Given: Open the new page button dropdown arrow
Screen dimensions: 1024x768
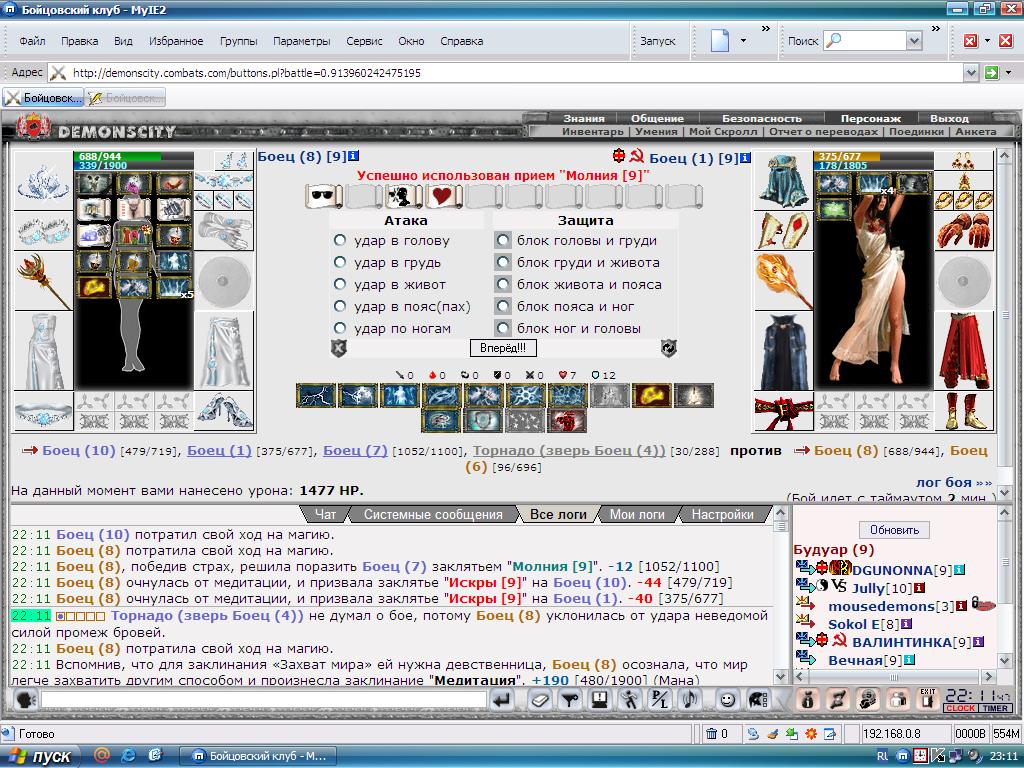Looking at the screenshot, I should (x=743, y=40).
